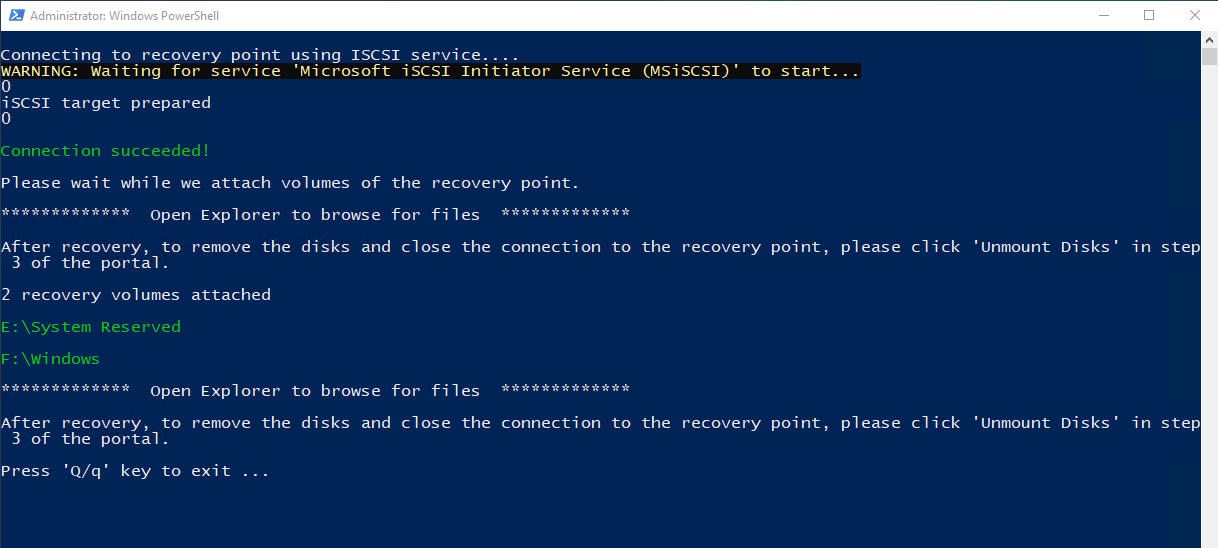Click the green 'Connection succeeded!' message

tap(106, 151)
